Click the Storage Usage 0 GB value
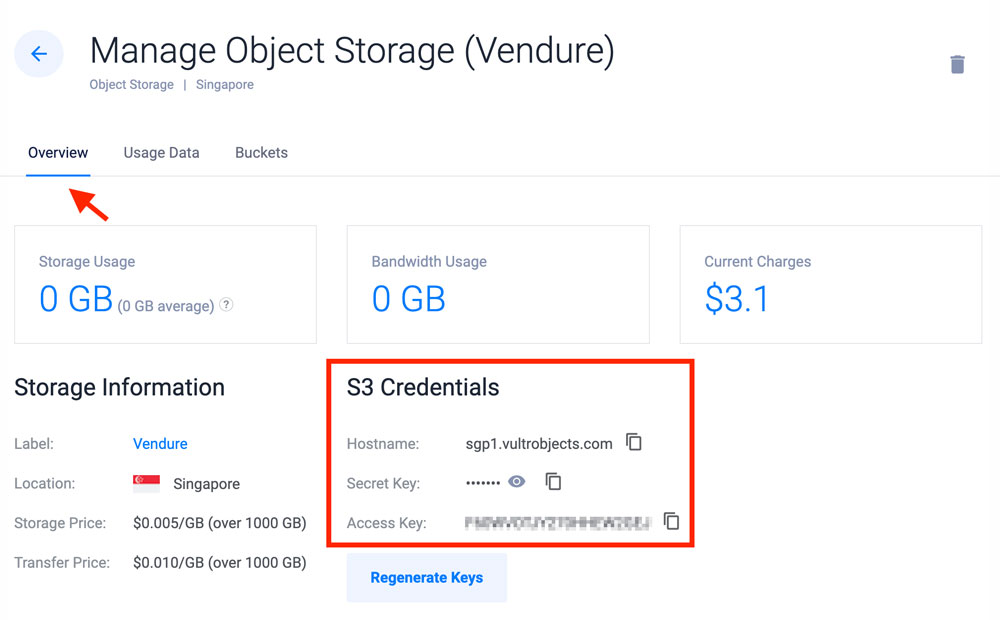Image resolution: width=1000 pixels, height=620 pixels. tap(76, 299)
